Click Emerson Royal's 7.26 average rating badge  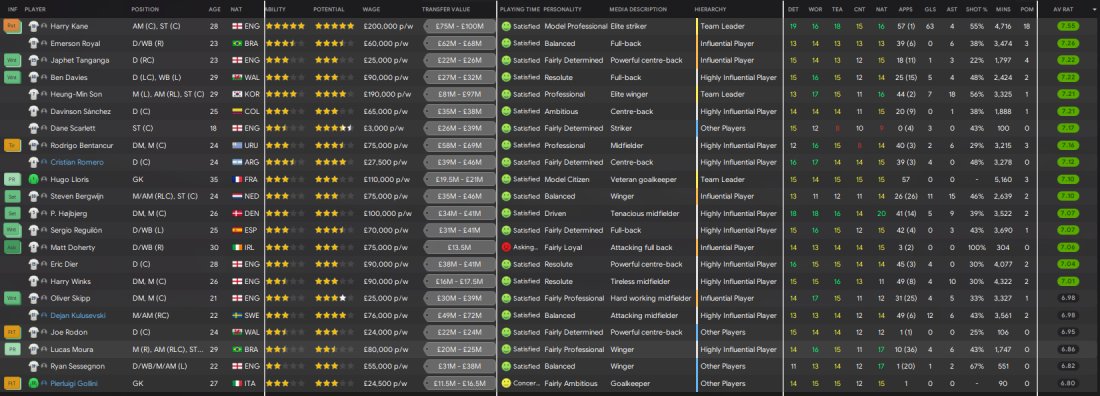point(1067,44)
